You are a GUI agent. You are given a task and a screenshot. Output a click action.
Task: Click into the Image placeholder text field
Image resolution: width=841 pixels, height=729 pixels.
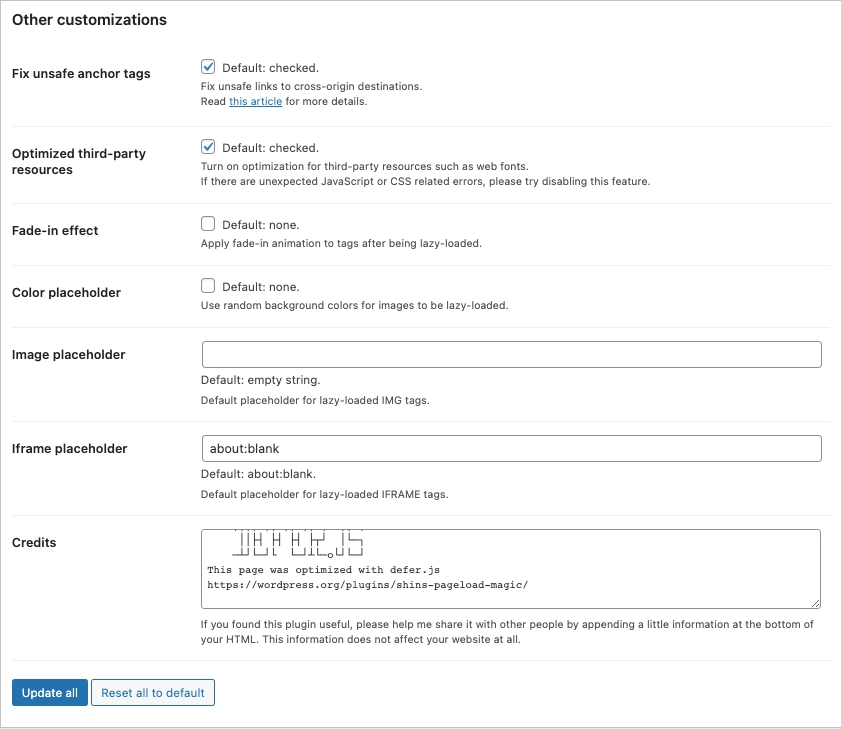511,355
